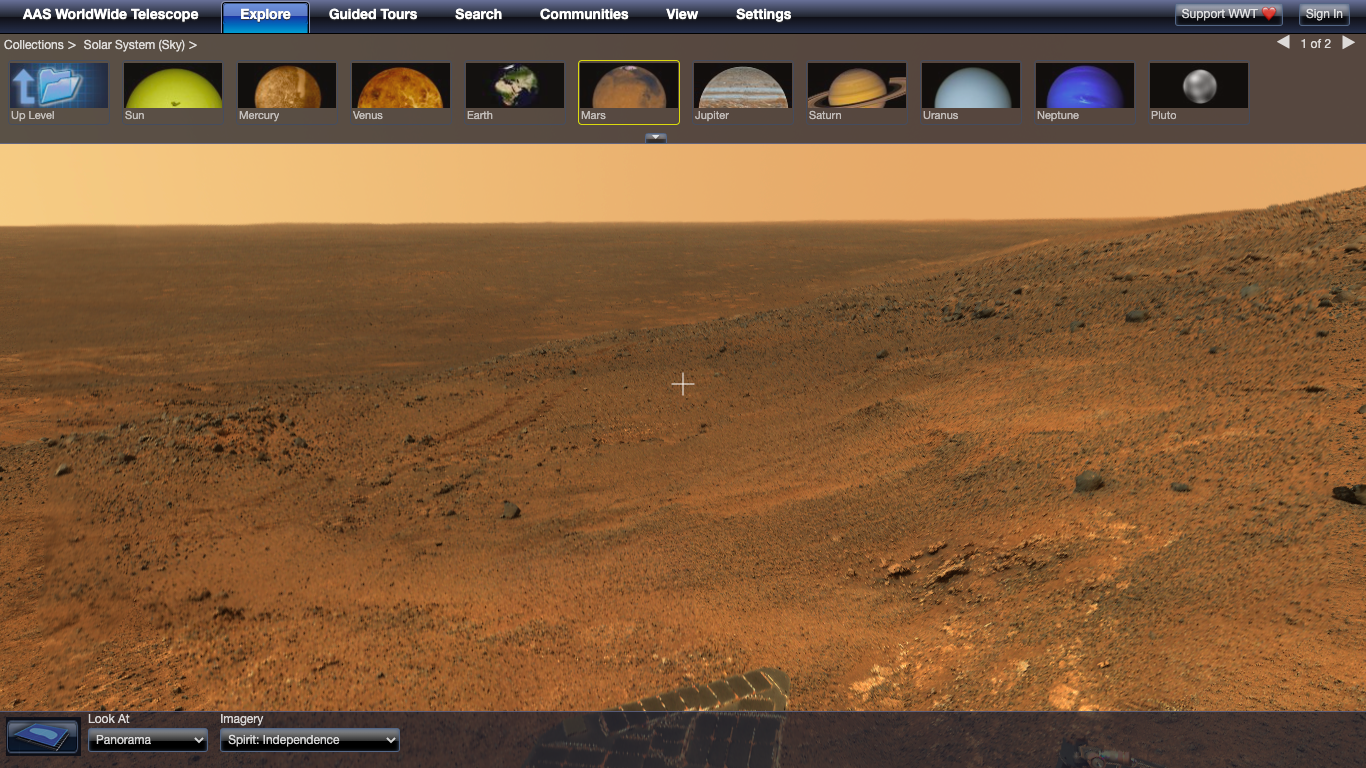Click the Solar System (Sky) breadcrumb

(x=134, y=45)
